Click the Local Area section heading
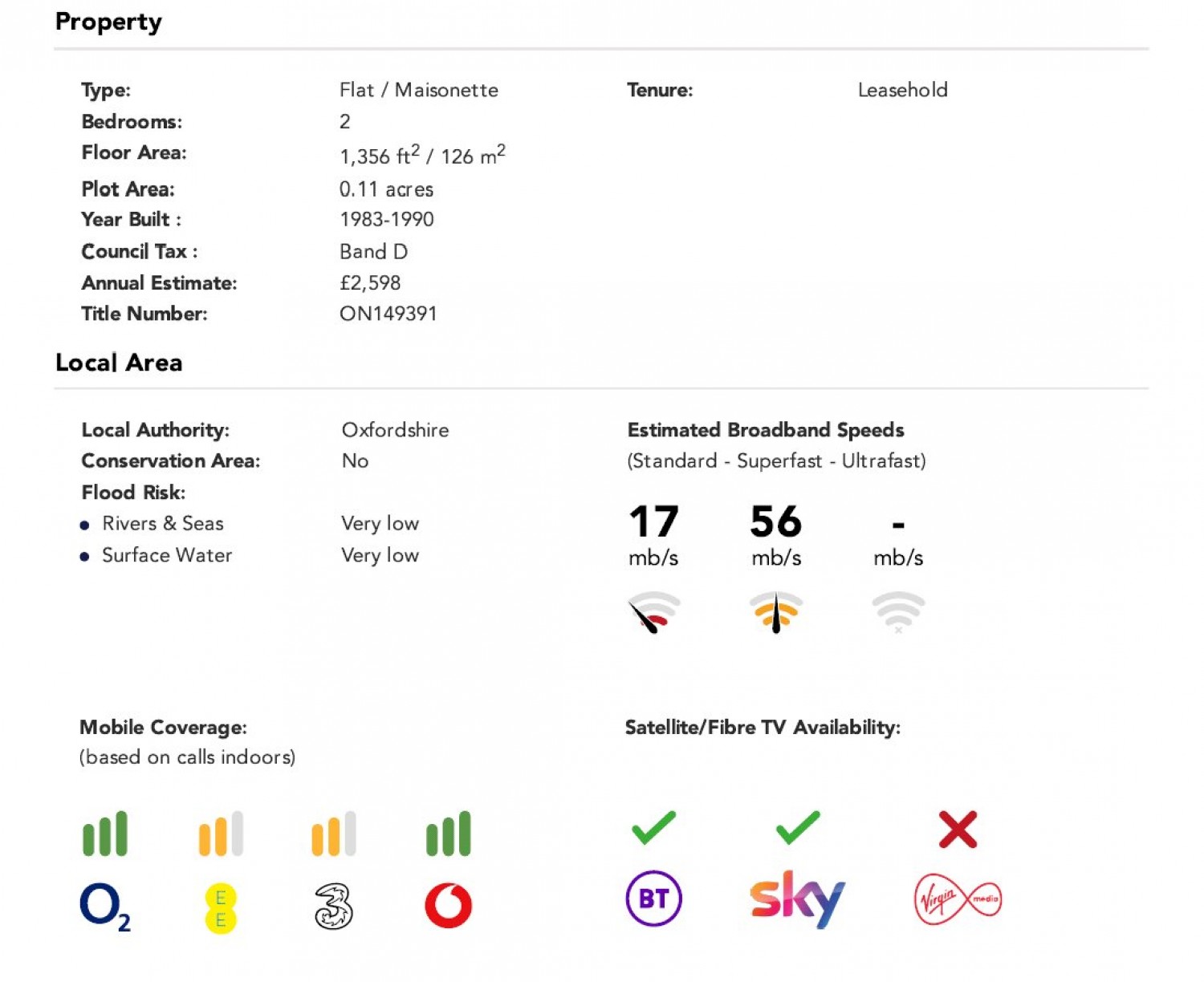 coord(119,363)
